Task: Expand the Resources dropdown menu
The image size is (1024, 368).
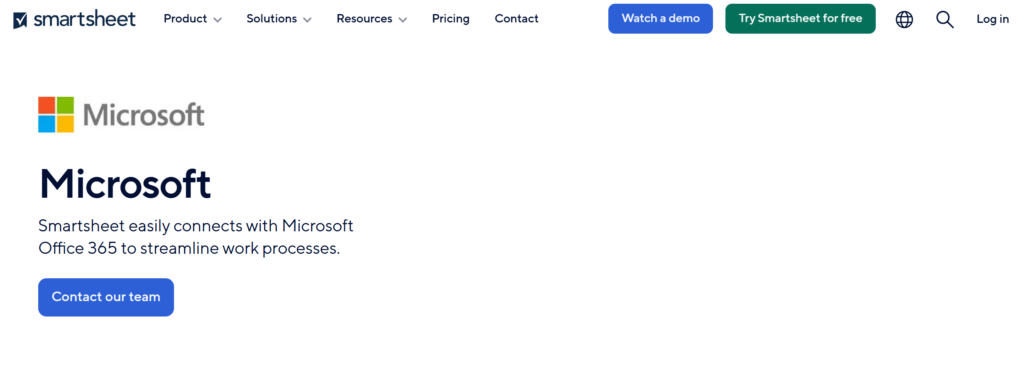Action: pyautogui.click(x=372, y=19)
